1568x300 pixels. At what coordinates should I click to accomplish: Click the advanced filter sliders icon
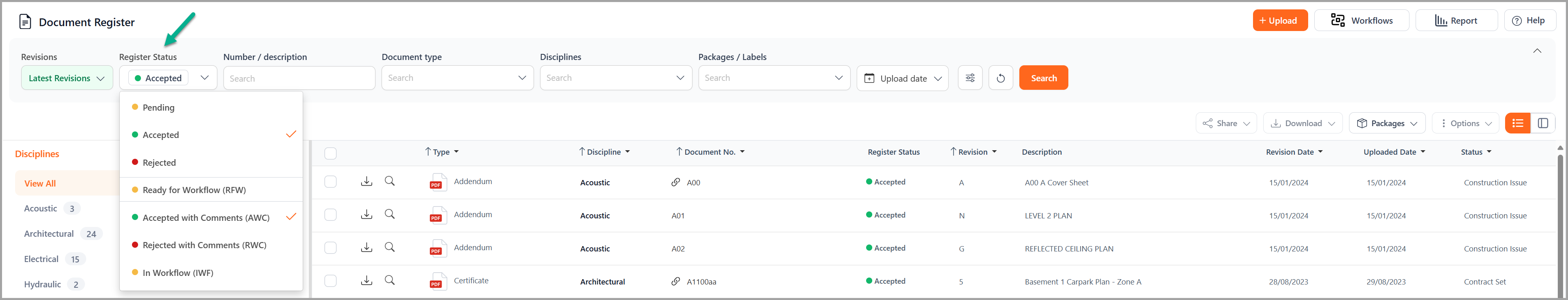[x=969, y=78]
